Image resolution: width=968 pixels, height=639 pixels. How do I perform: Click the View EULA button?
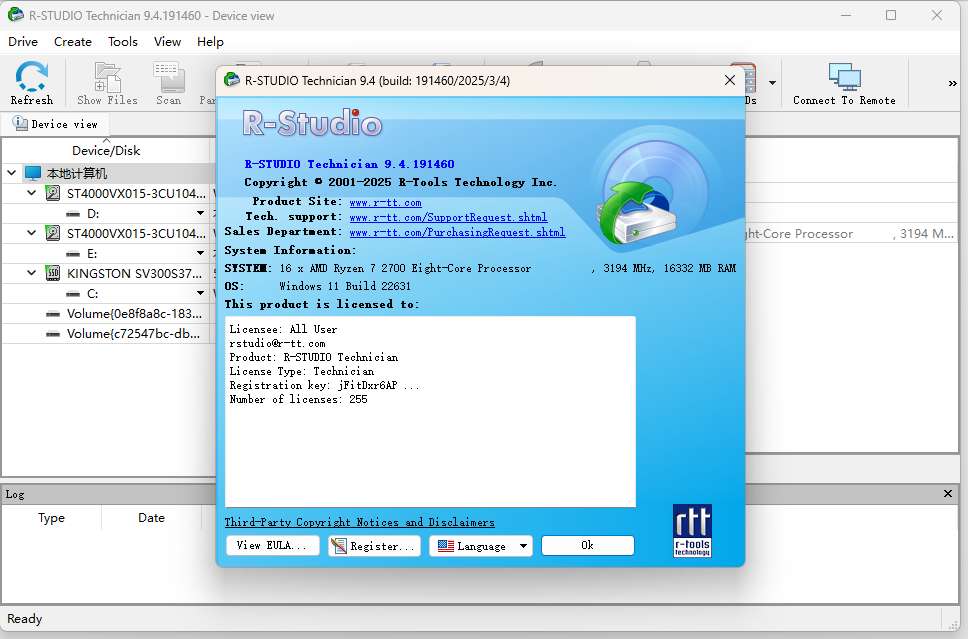pos(273,546)
